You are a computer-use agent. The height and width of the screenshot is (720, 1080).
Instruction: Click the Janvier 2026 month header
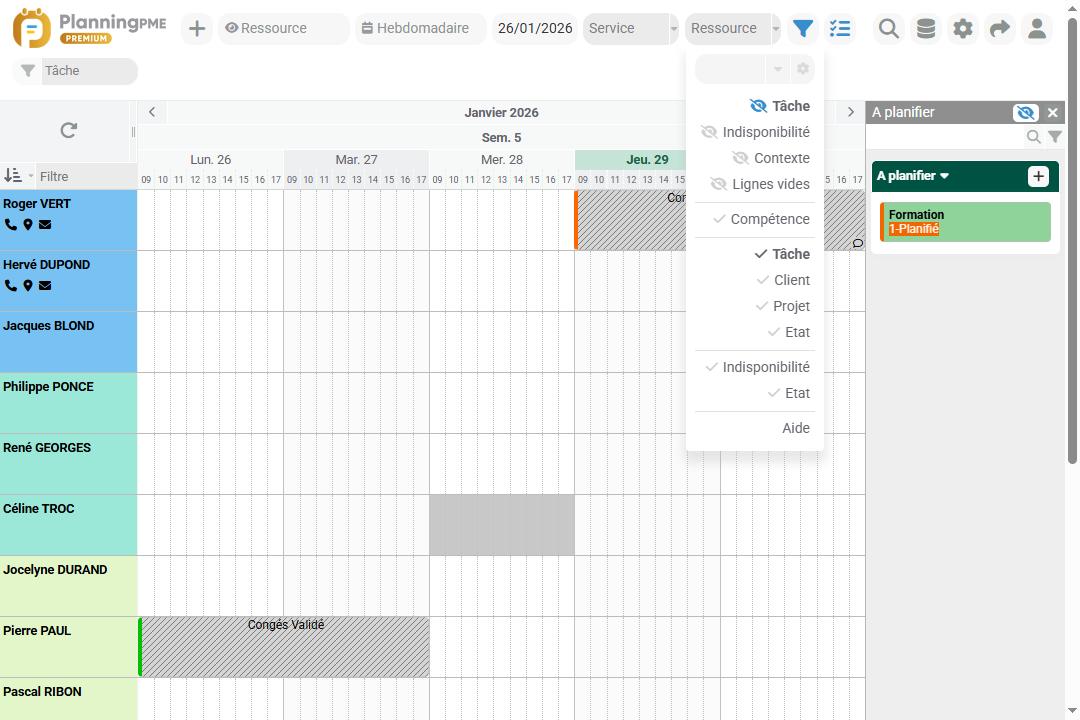point(501,112)
